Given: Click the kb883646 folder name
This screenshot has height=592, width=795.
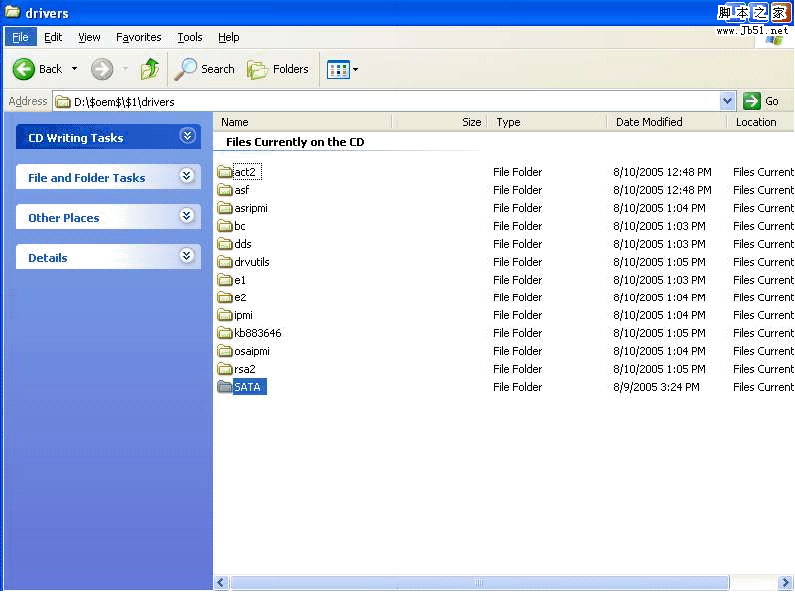Looking at the screenshot, I should tap(258, 333).
